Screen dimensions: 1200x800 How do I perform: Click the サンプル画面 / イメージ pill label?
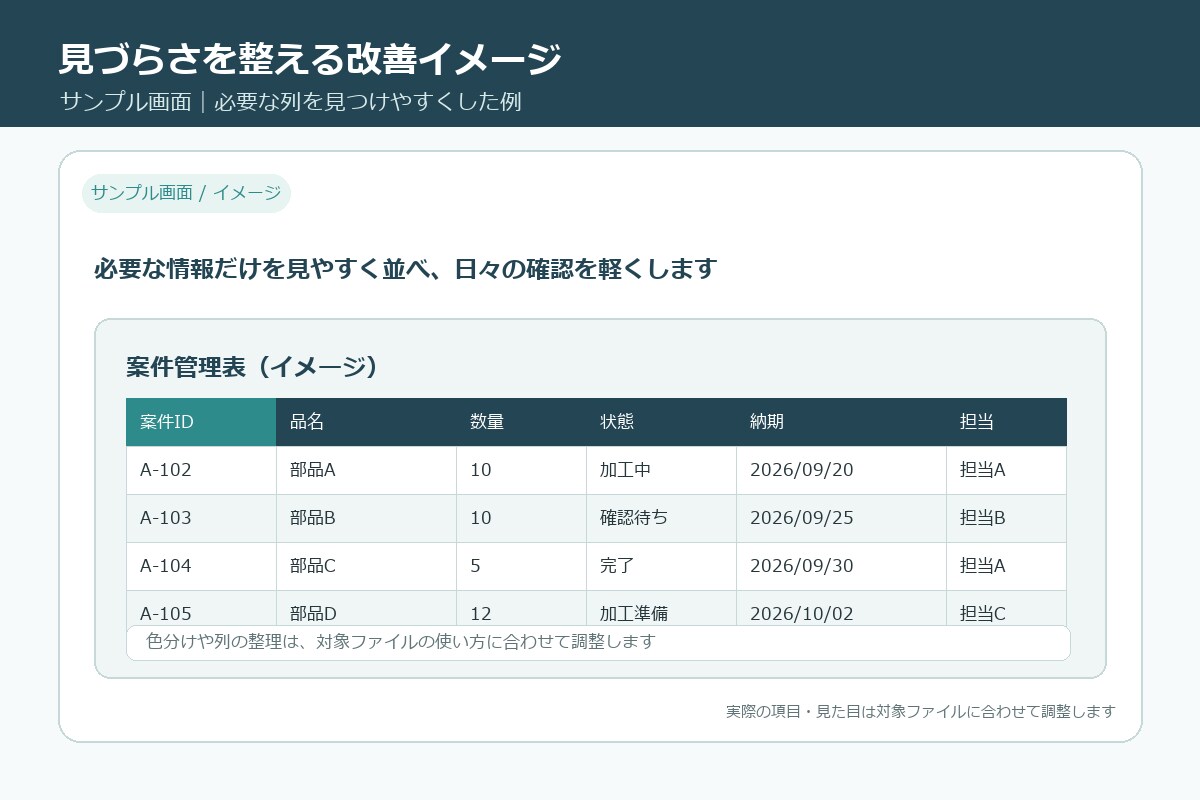click(x=186, y=193)
